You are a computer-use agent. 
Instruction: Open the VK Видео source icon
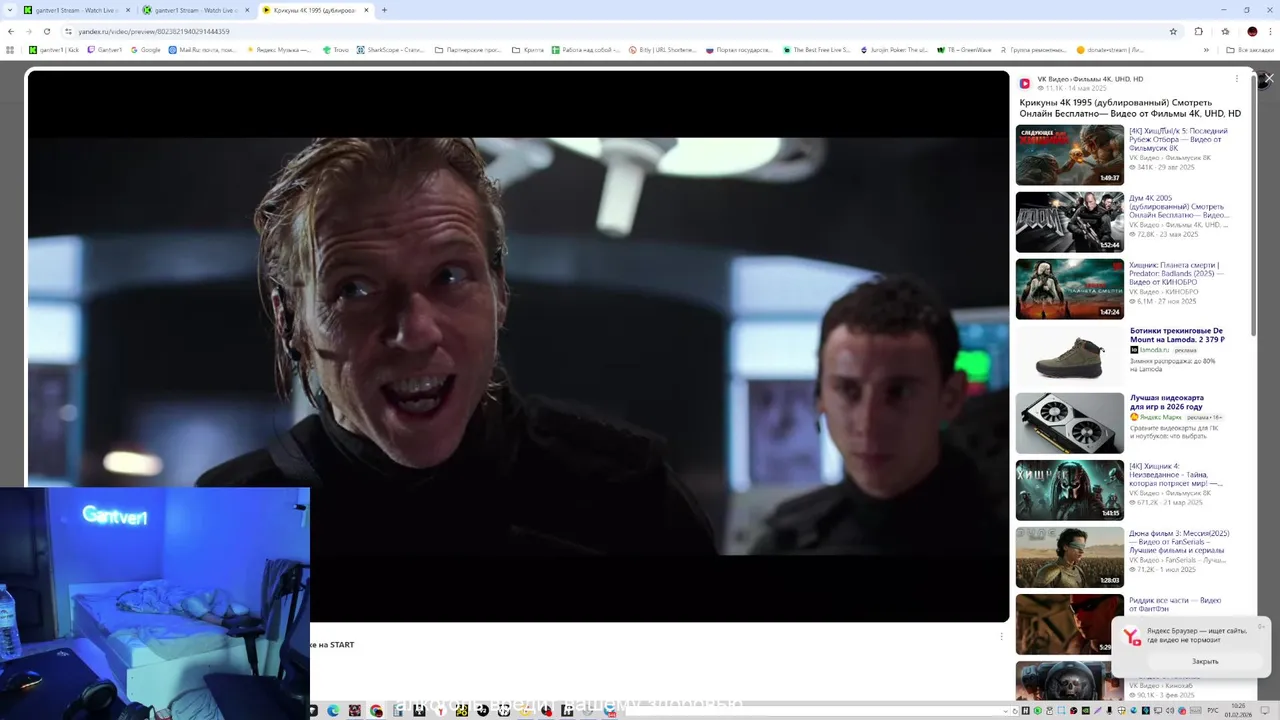(1025, 83)
